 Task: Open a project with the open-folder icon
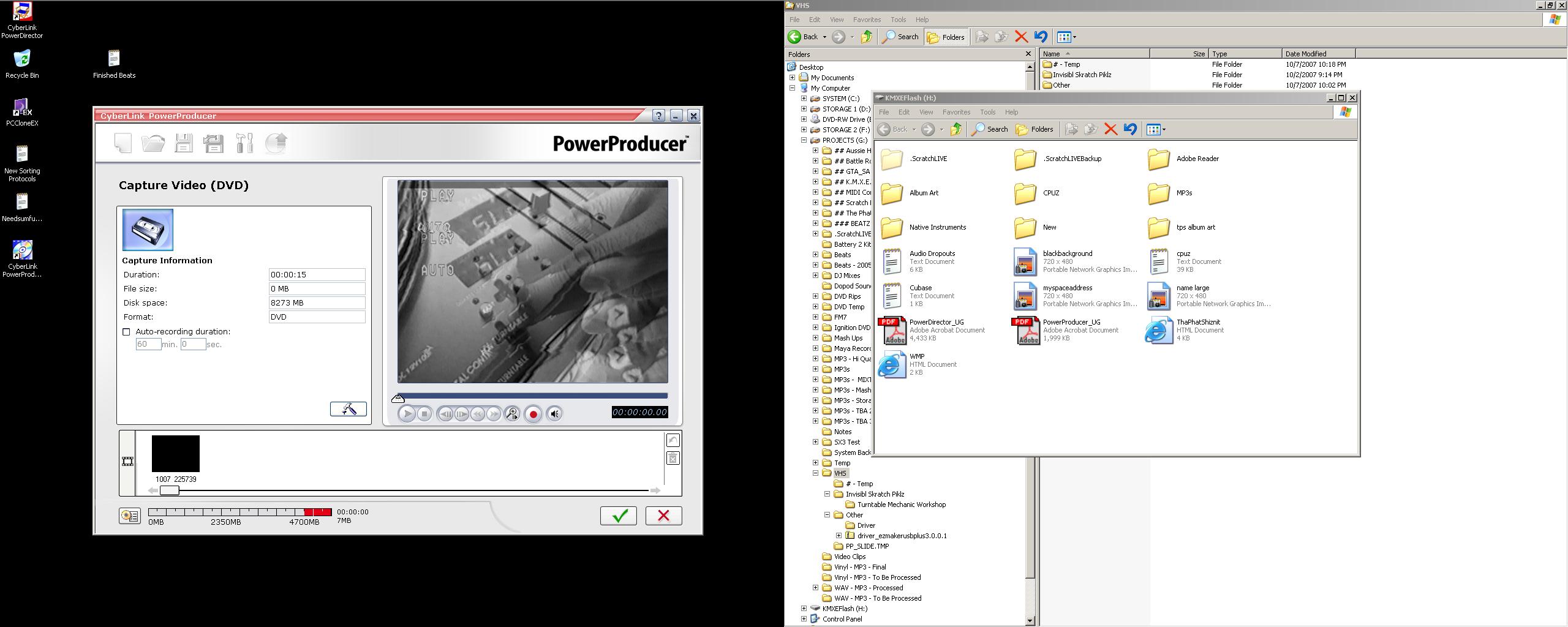pyautogui.click(x=153, y=143)
